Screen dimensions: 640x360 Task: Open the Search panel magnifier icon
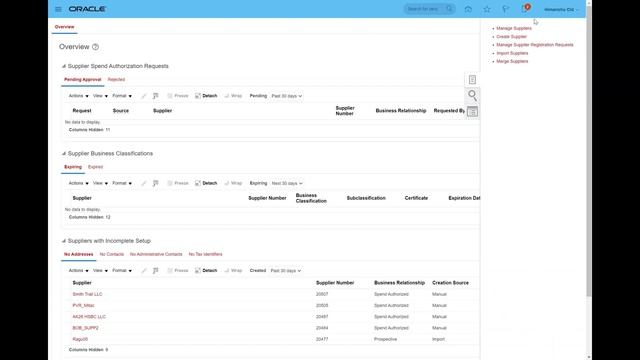(472, 96)
